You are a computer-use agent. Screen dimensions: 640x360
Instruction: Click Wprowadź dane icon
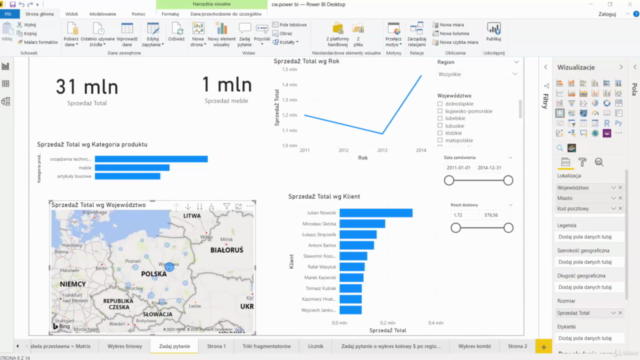(127, 35)
